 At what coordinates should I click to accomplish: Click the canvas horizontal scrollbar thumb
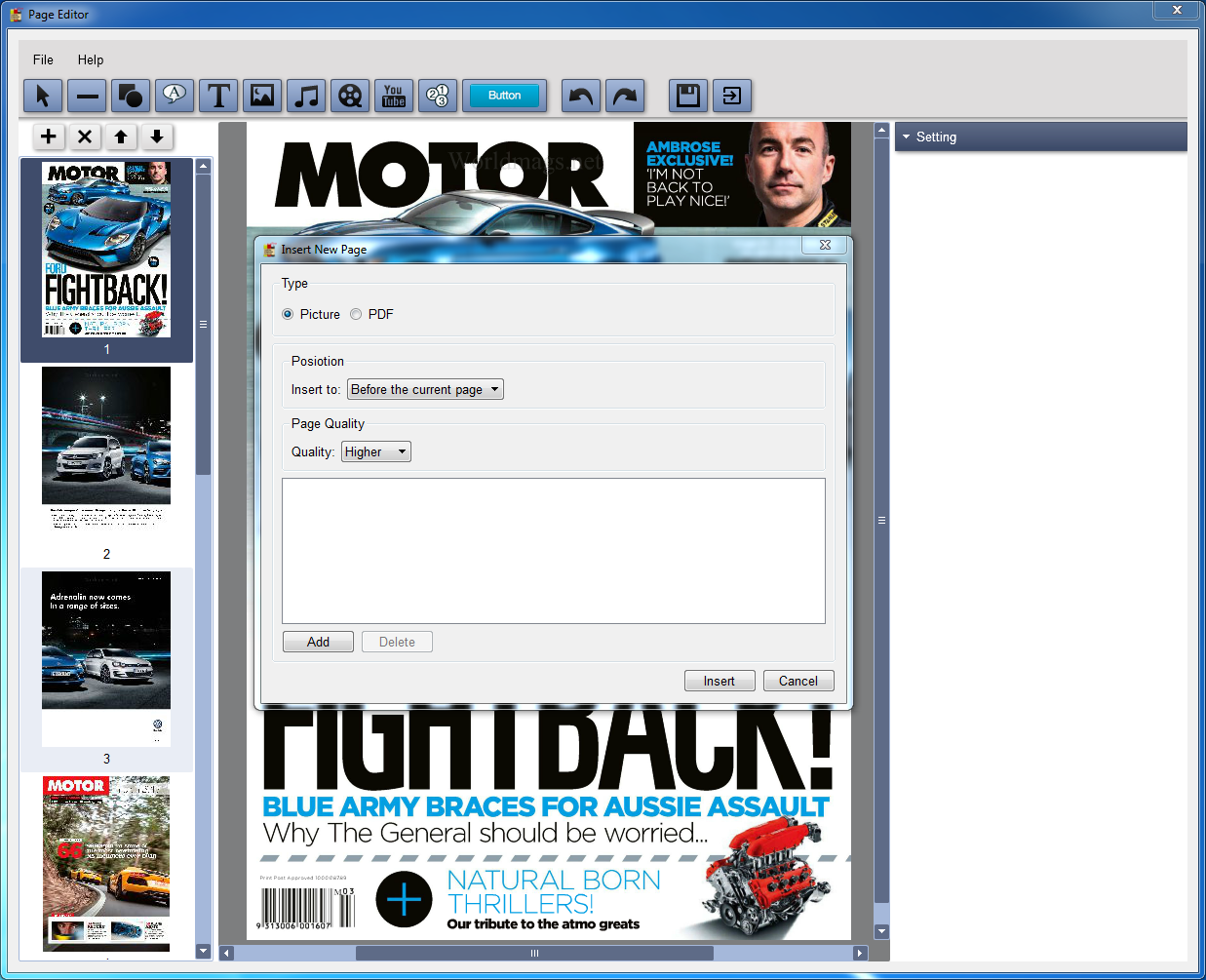[x=534, y=953]
